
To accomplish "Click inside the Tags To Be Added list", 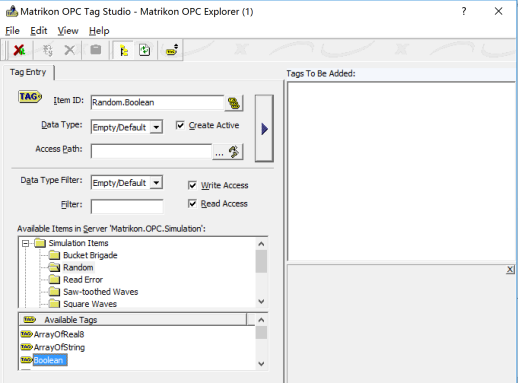I will [401, 171].
